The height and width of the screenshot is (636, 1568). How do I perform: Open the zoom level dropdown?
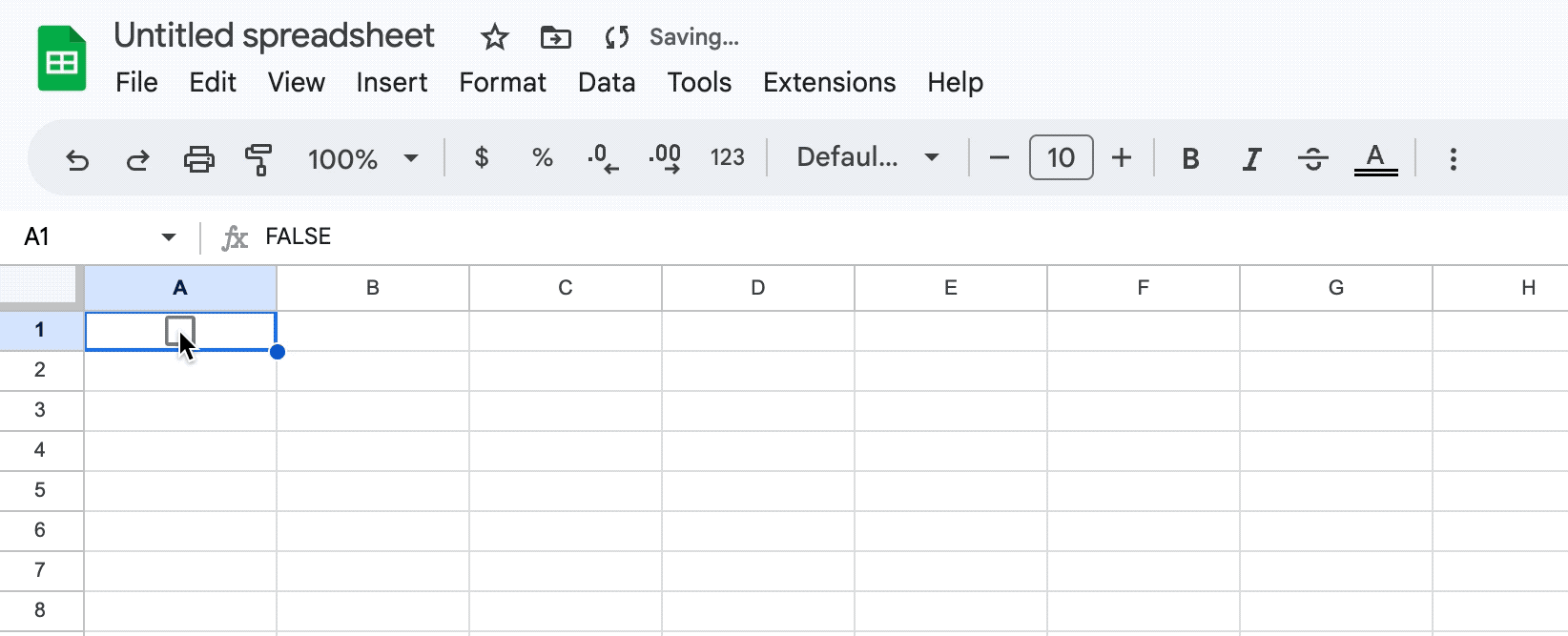(363, 158)
